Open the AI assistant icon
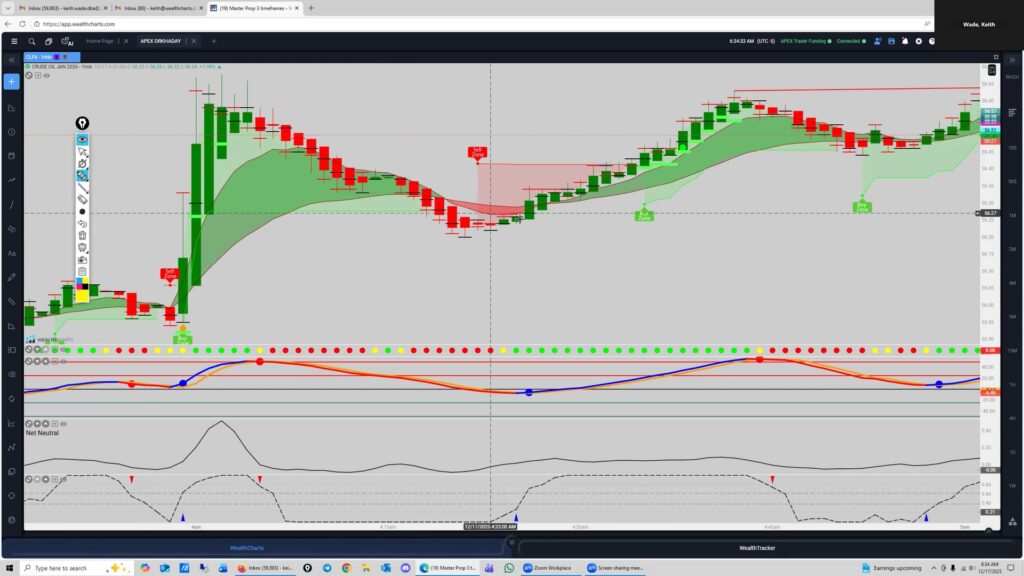Image resolution: width=1024 pixels, height=576 pixels. tap(68, 41)
